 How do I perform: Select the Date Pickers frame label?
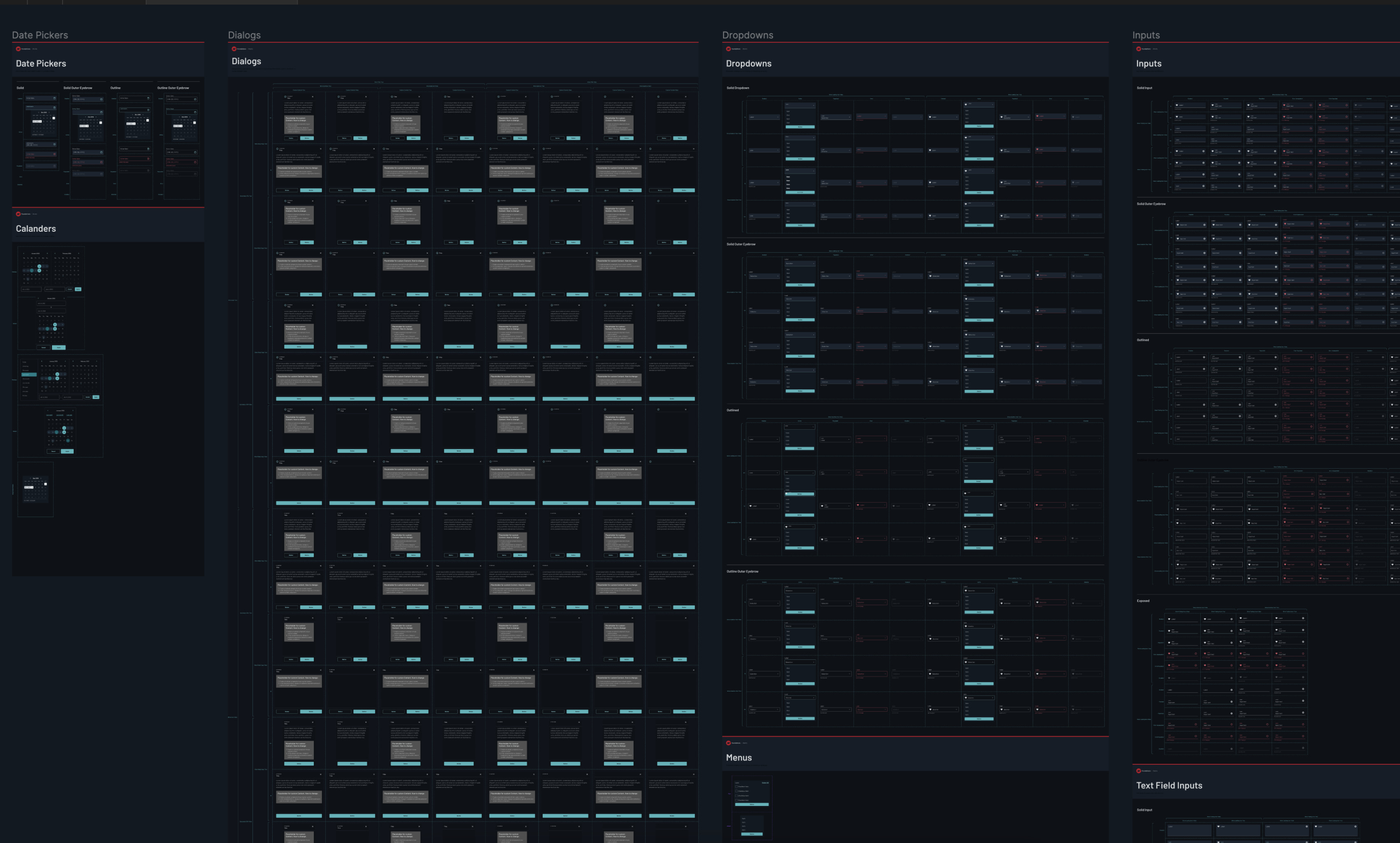[x=40, y=35]
